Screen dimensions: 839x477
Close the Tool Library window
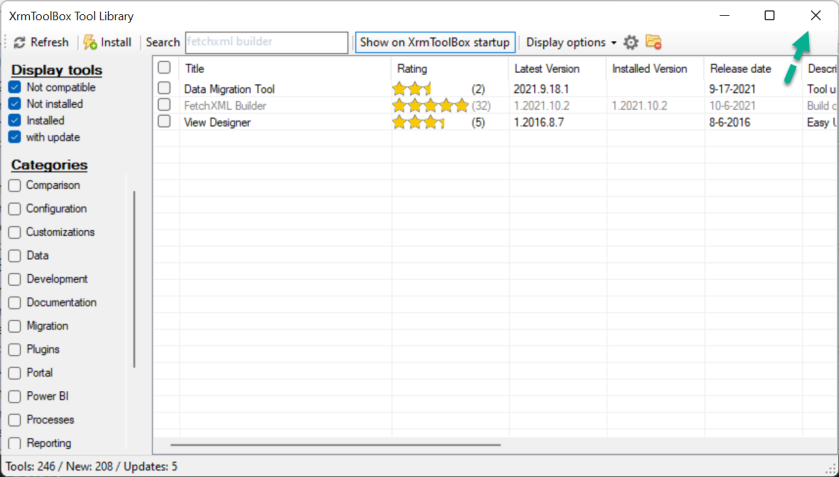point(815,16)
